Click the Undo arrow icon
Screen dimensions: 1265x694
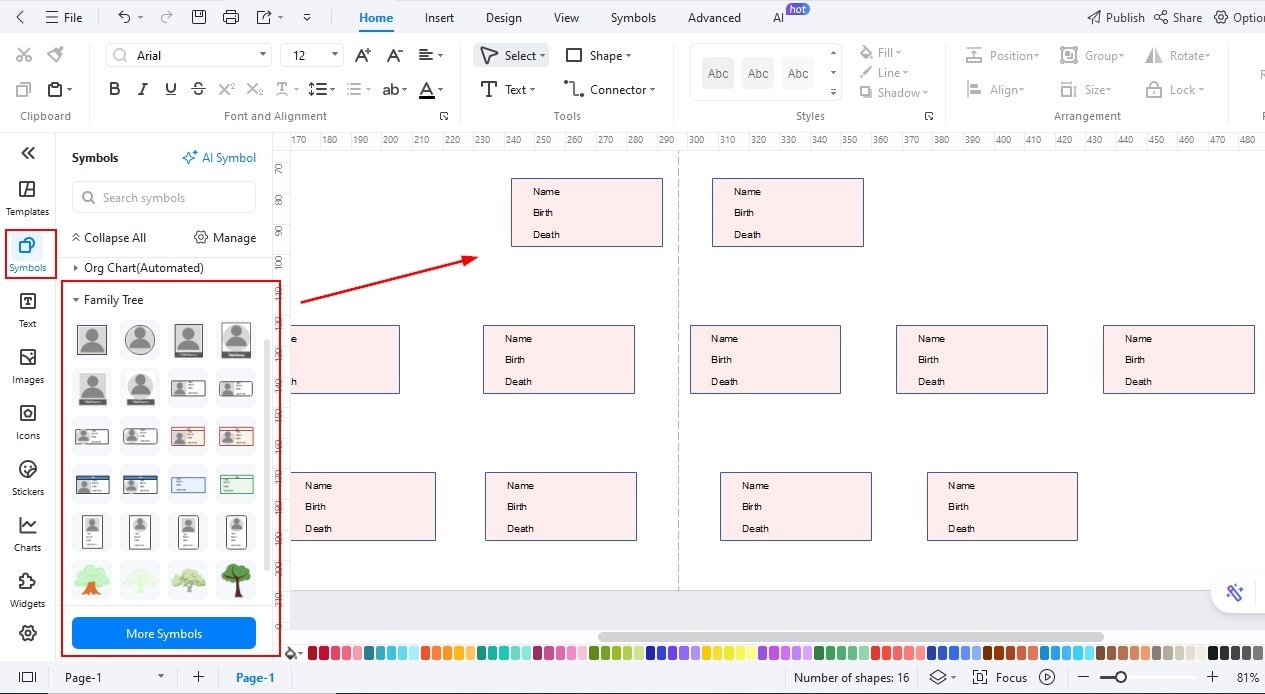[123, 17]
